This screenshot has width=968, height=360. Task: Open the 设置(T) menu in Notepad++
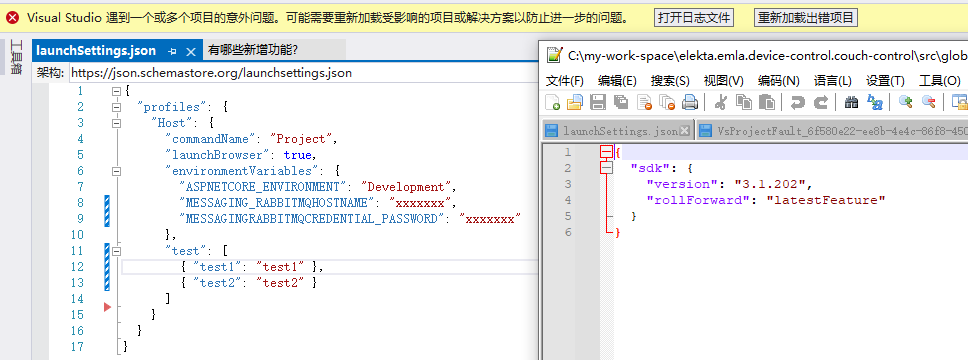885,81
